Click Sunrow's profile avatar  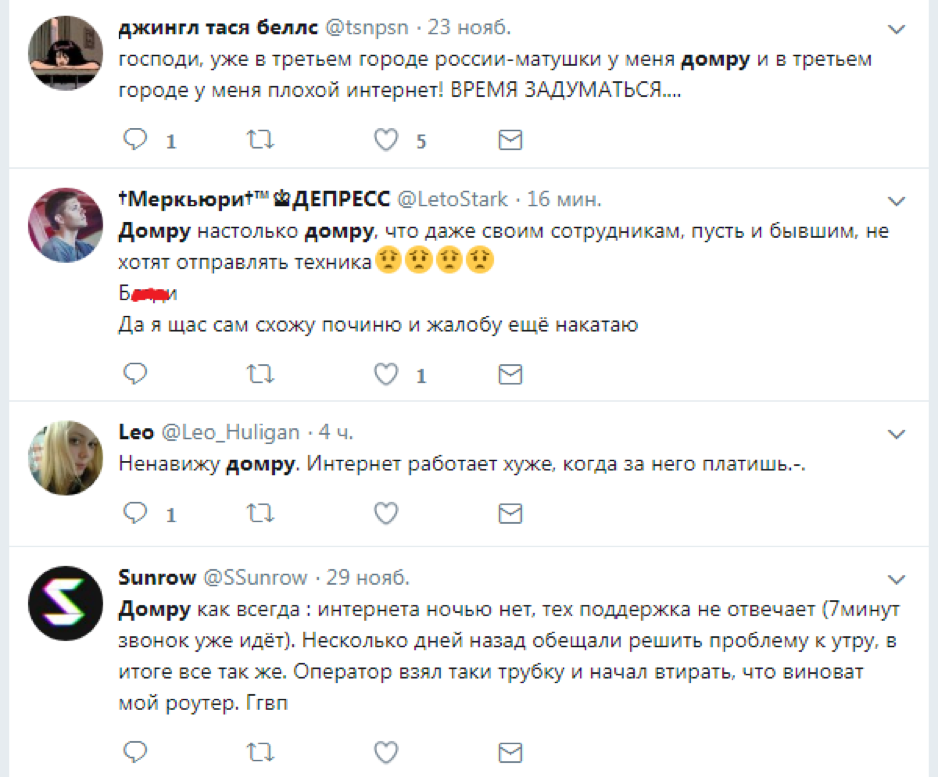pyautogui.click(x=63, y=605)
